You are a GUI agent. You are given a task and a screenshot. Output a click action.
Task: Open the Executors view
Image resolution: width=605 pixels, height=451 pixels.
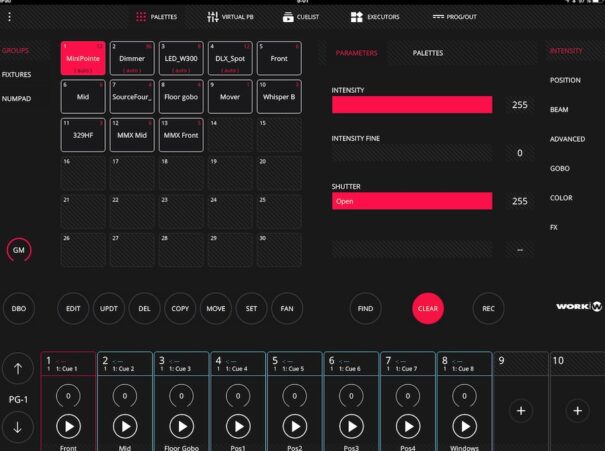[x=377, y=17]
